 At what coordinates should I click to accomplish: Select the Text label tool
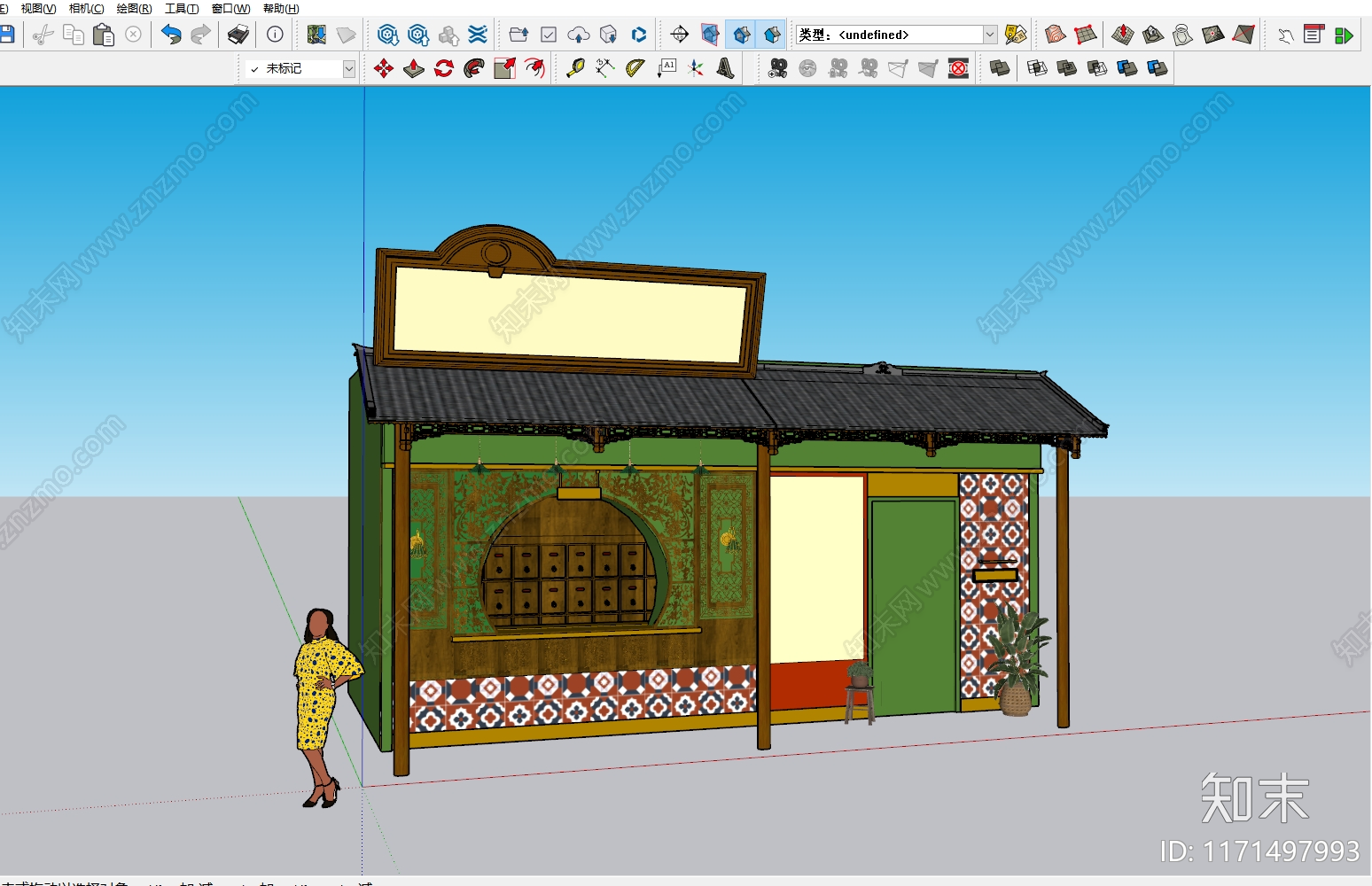click(x=667, y=68)
